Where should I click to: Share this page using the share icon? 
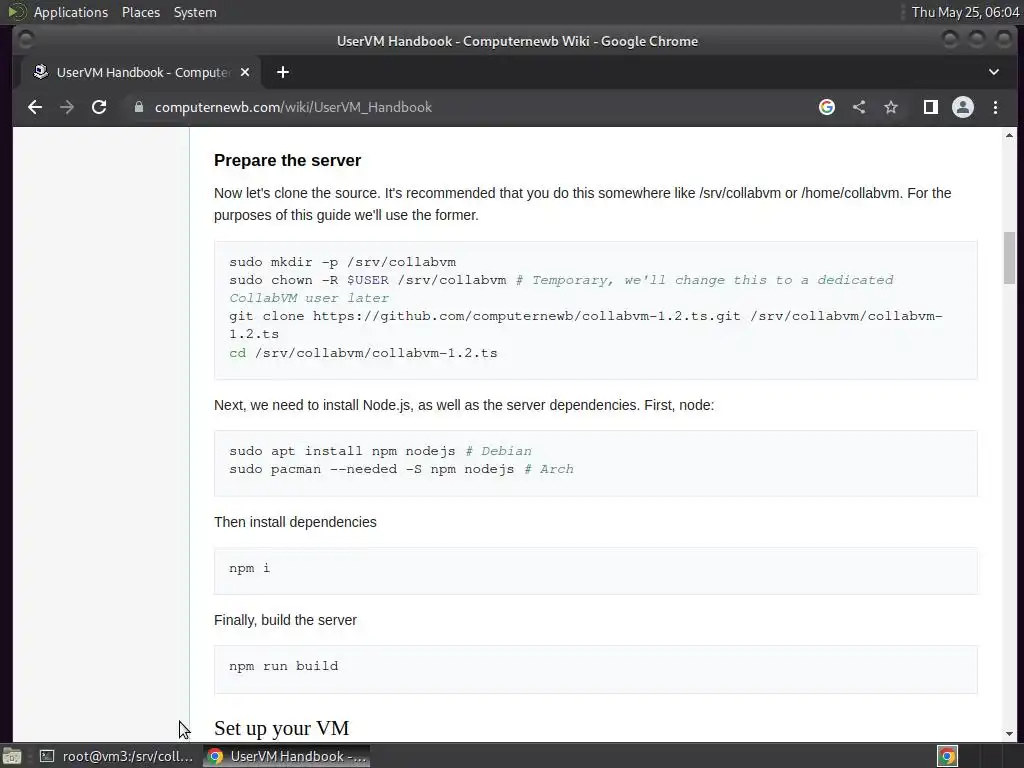pos(859,107)
